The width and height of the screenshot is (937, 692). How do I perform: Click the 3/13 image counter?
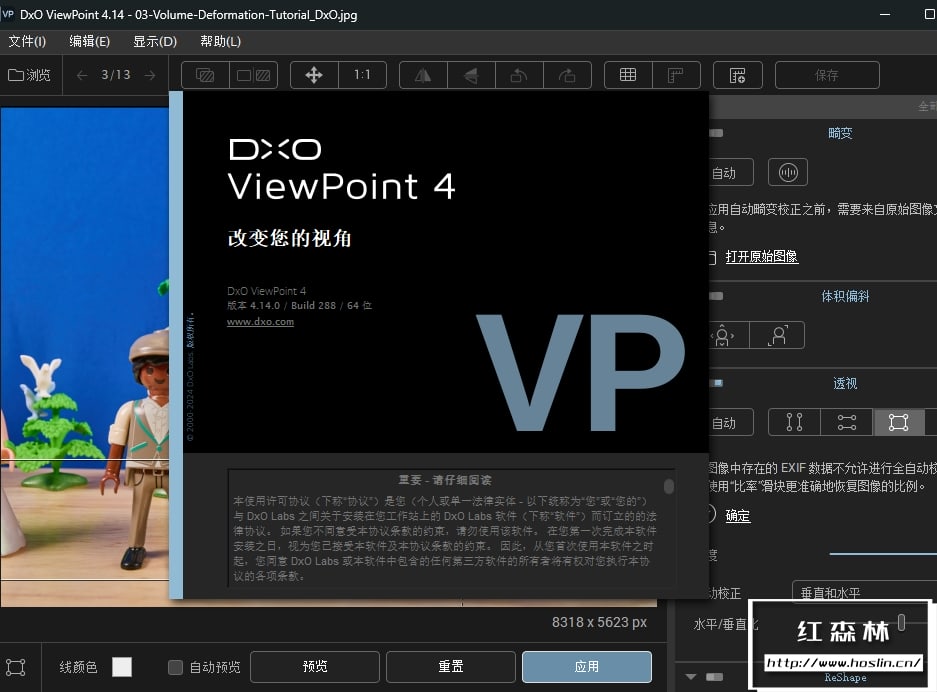click(116, 75)
